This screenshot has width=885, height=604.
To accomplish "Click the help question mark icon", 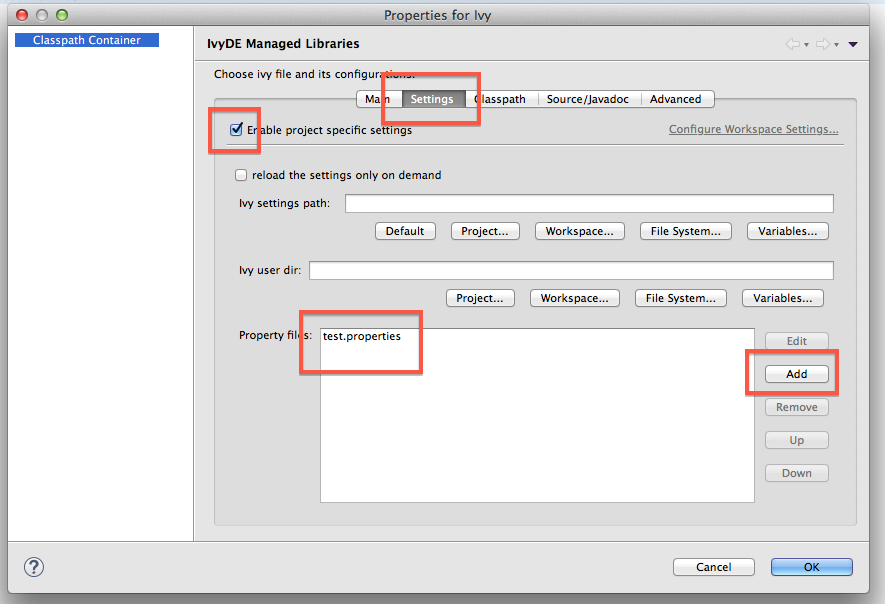I will 34,567.
